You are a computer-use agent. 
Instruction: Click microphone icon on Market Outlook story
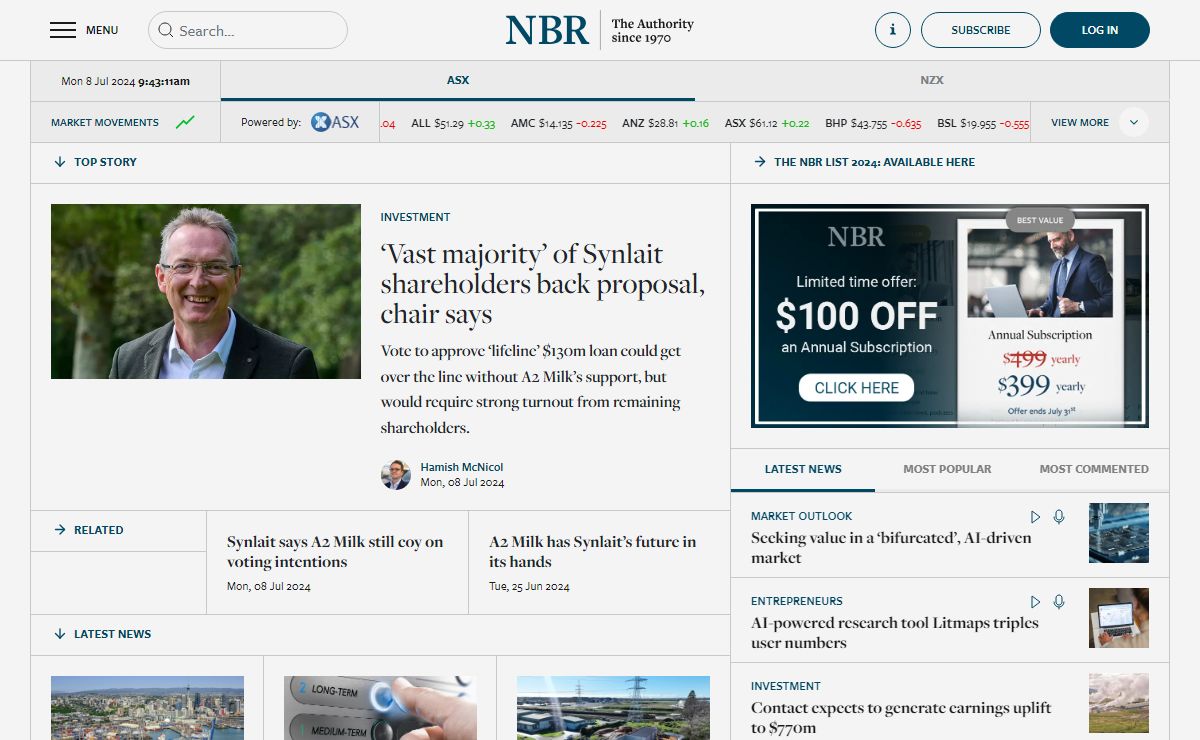[1059, 517]
